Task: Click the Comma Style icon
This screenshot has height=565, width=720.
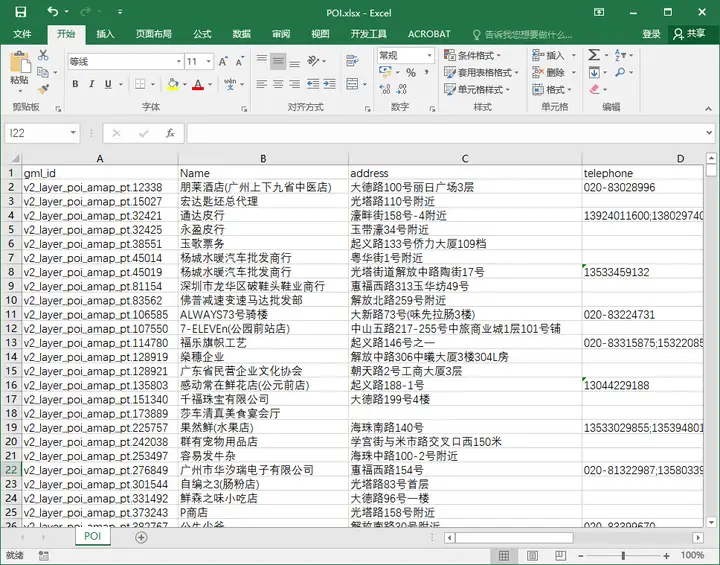Action: (427, 72)
